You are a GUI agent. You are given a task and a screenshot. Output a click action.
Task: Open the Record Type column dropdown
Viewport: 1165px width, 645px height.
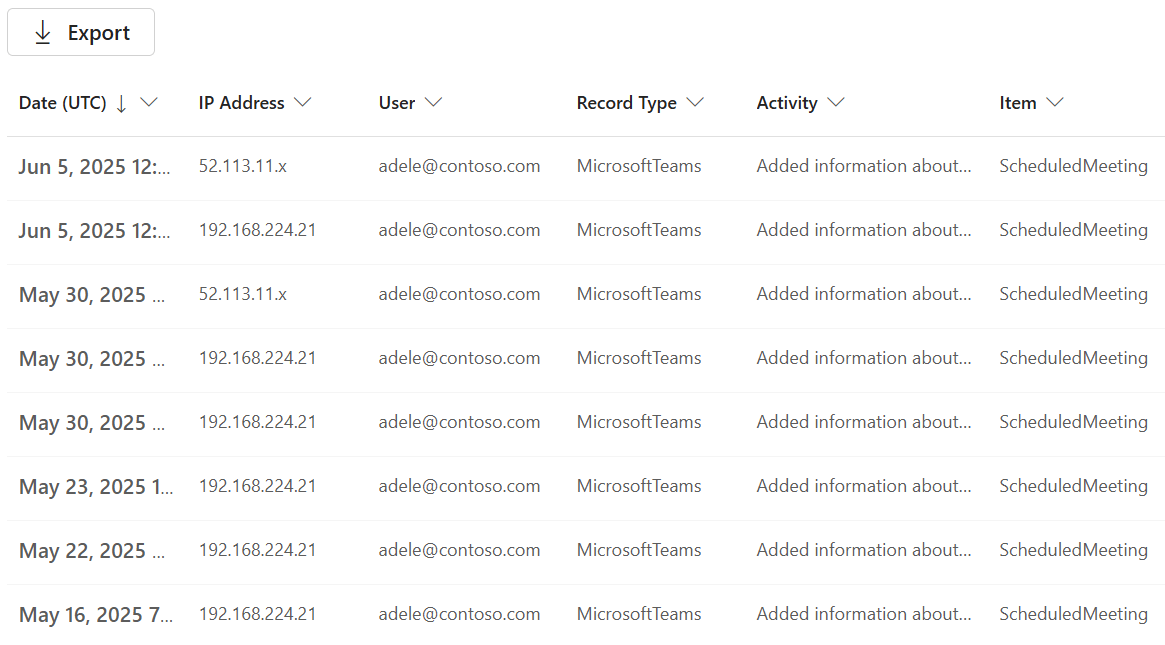tap(694, 102)
